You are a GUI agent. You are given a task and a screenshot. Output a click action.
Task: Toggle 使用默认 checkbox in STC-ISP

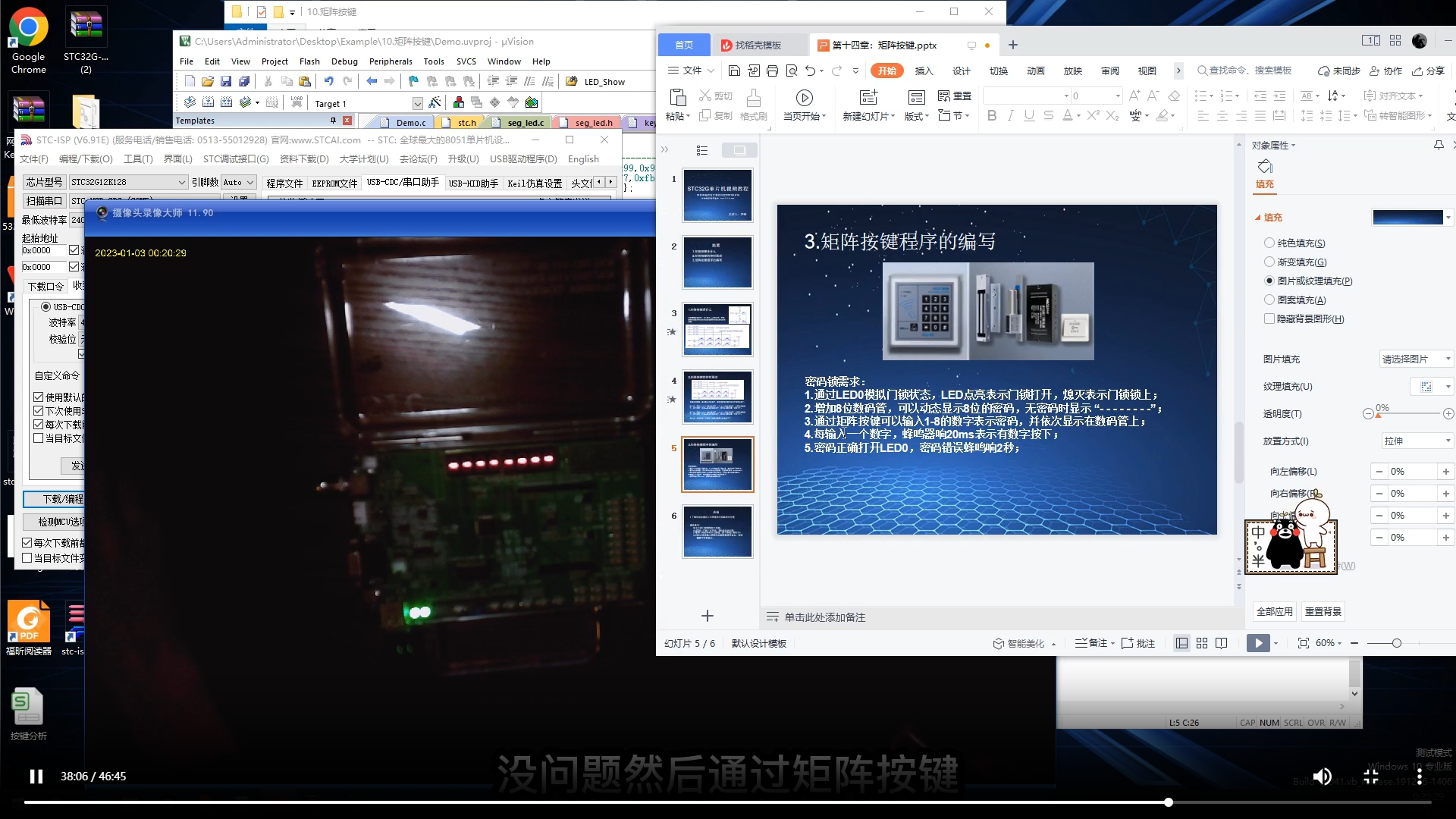coord(39,397)
